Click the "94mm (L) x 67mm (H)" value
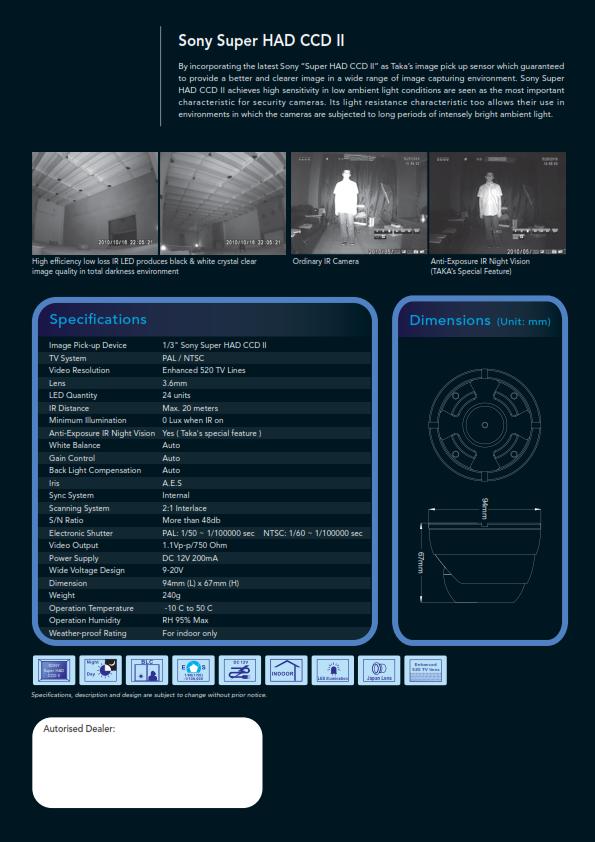 (x=200, y=583)
